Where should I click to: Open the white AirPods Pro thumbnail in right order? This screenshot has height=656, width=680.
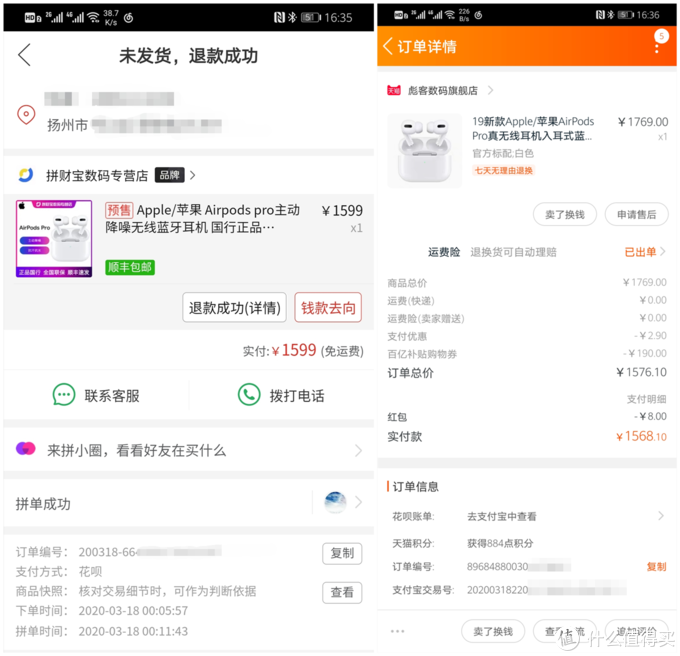[x=424, y=150]
